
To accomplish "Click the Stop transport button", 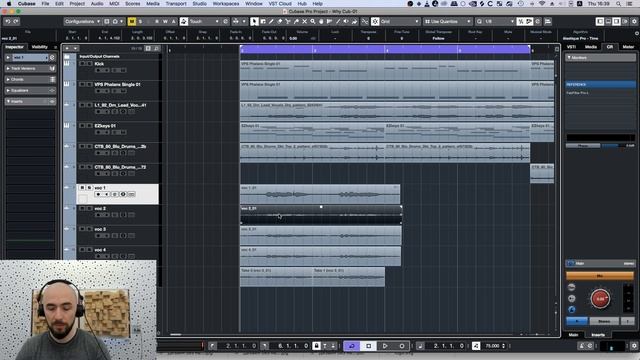I will coord(369,346).
